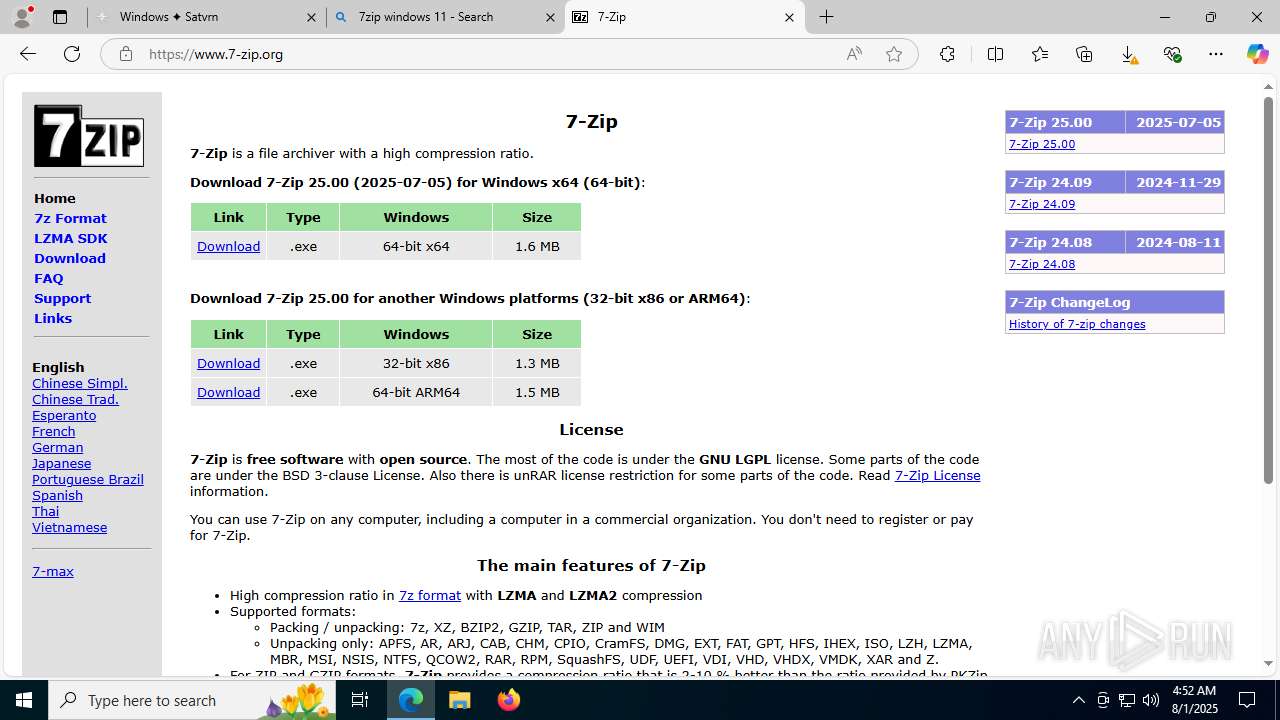Launch Copilot sidebar icon

click(1257, 54)
